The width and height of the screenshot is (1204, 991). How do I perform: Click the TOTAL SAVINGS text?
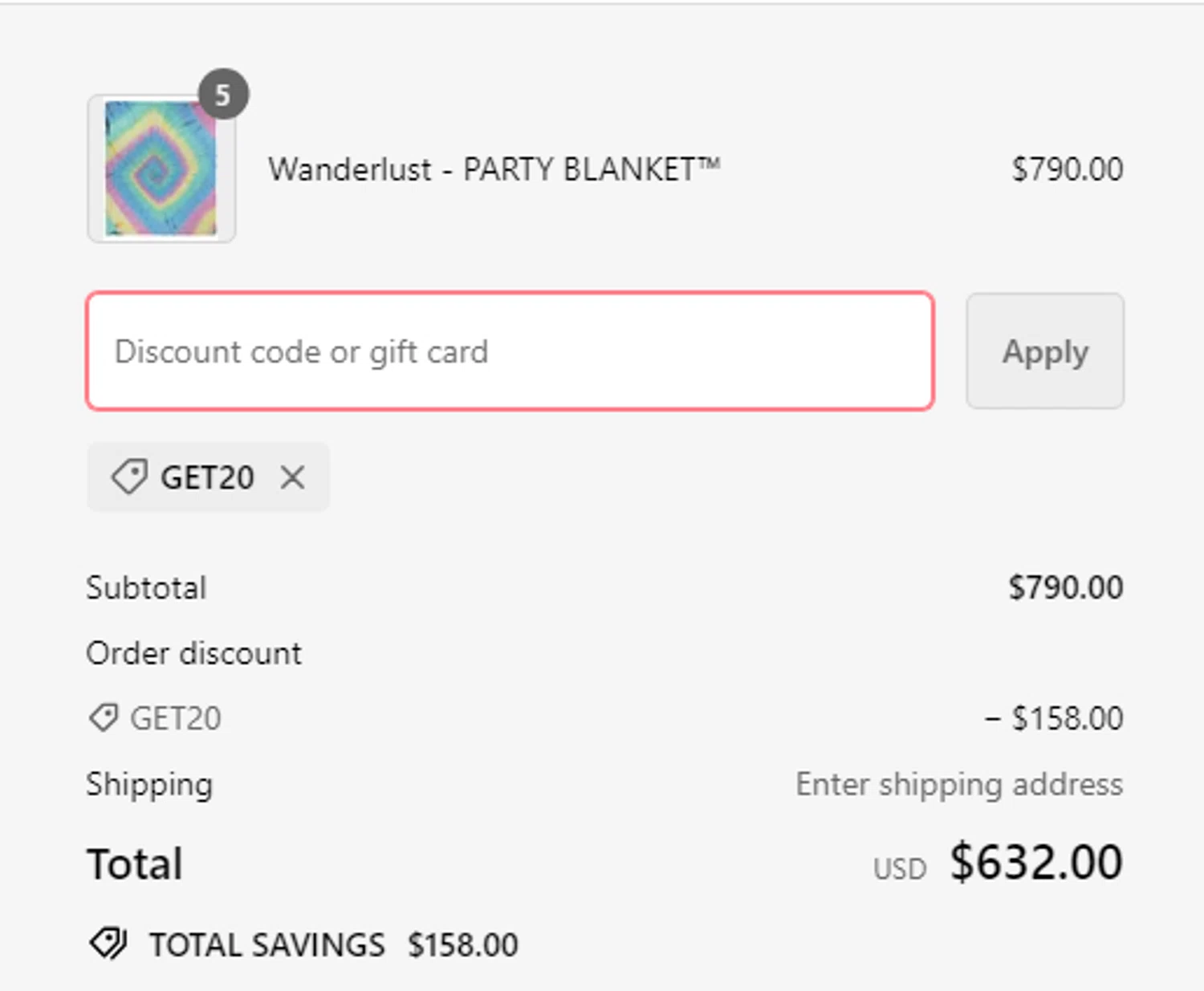pyautogui.click(x=267, y=944)
